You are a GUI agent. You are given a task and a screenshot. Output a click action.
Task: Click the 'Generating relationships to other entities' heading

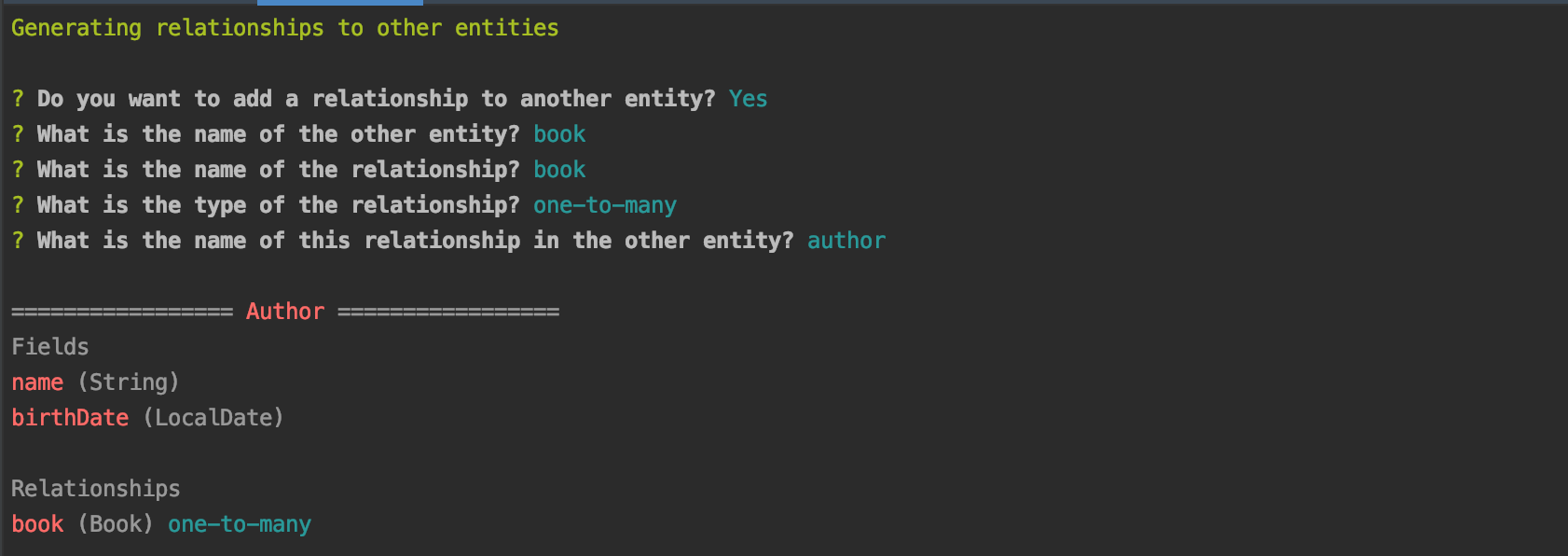[285, 28]
